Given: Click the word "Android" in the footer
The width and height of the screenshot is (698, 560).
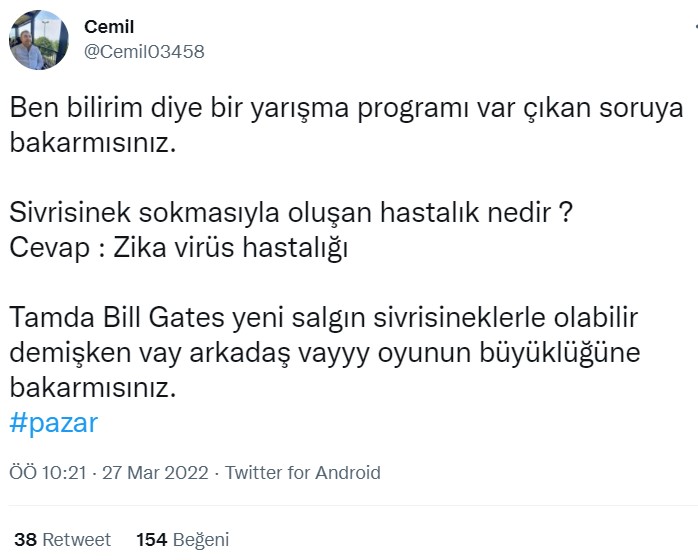Looking at the screenshot, I should click(x=348, y=473).
